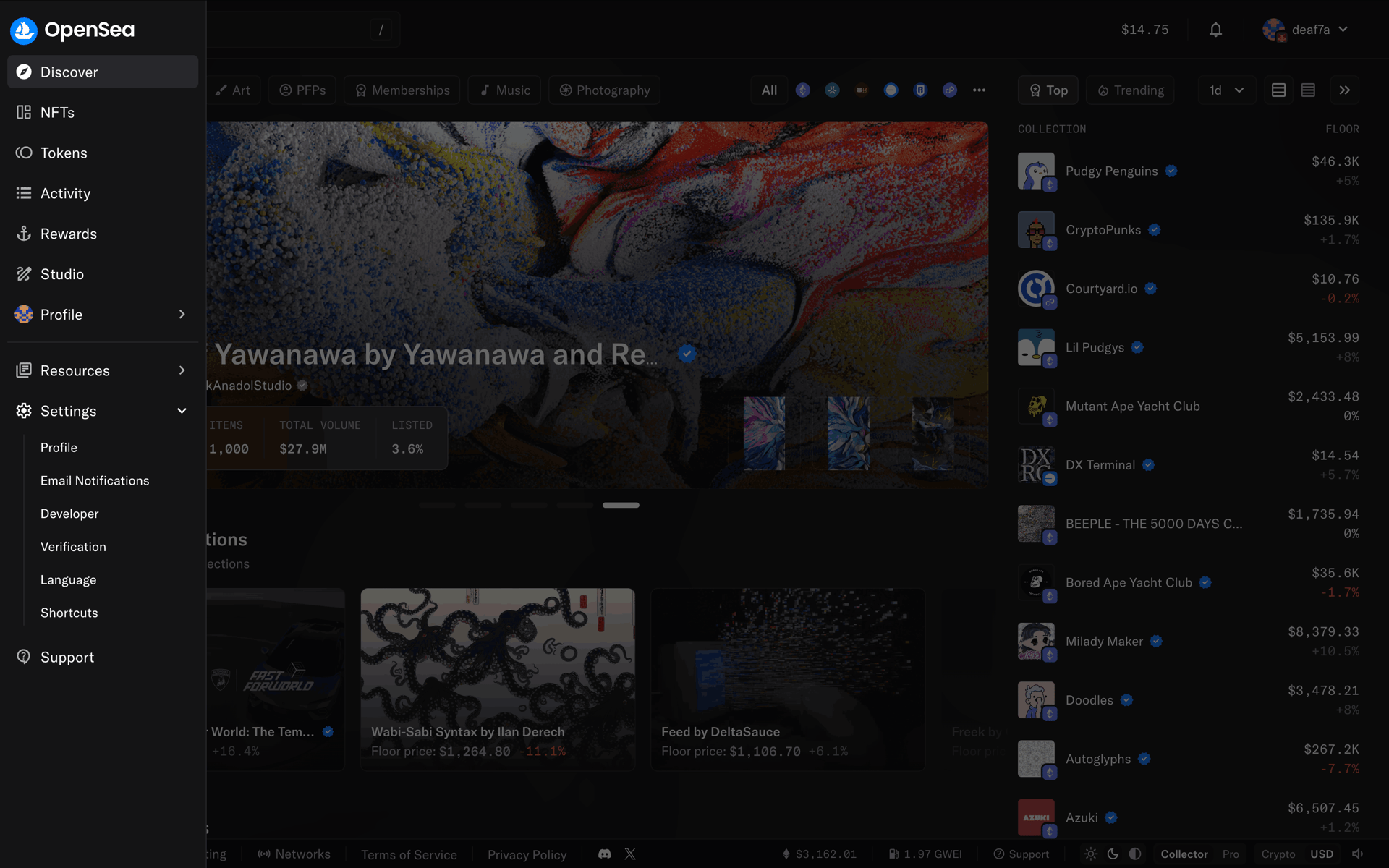Select the compact table view icon
This screenshot has height=868, width=1389.
click(x=1308, y=90)
